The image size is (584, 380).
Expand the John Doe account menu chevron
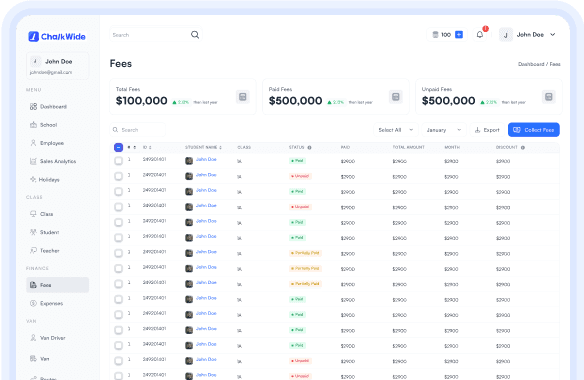coord(553,35)
